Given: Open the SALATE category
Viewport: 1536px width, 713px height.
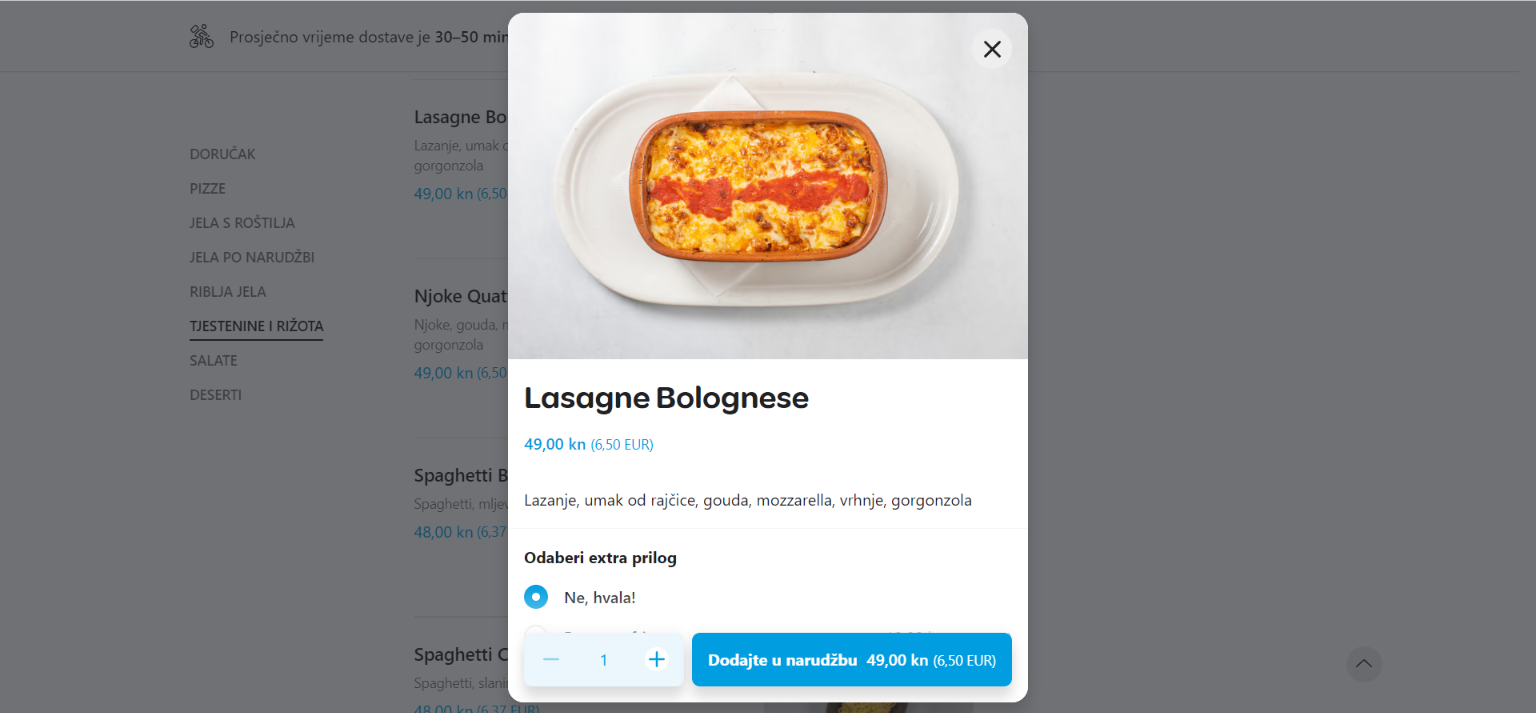Looking at the screenshot, I should click(x=214, y=360).
